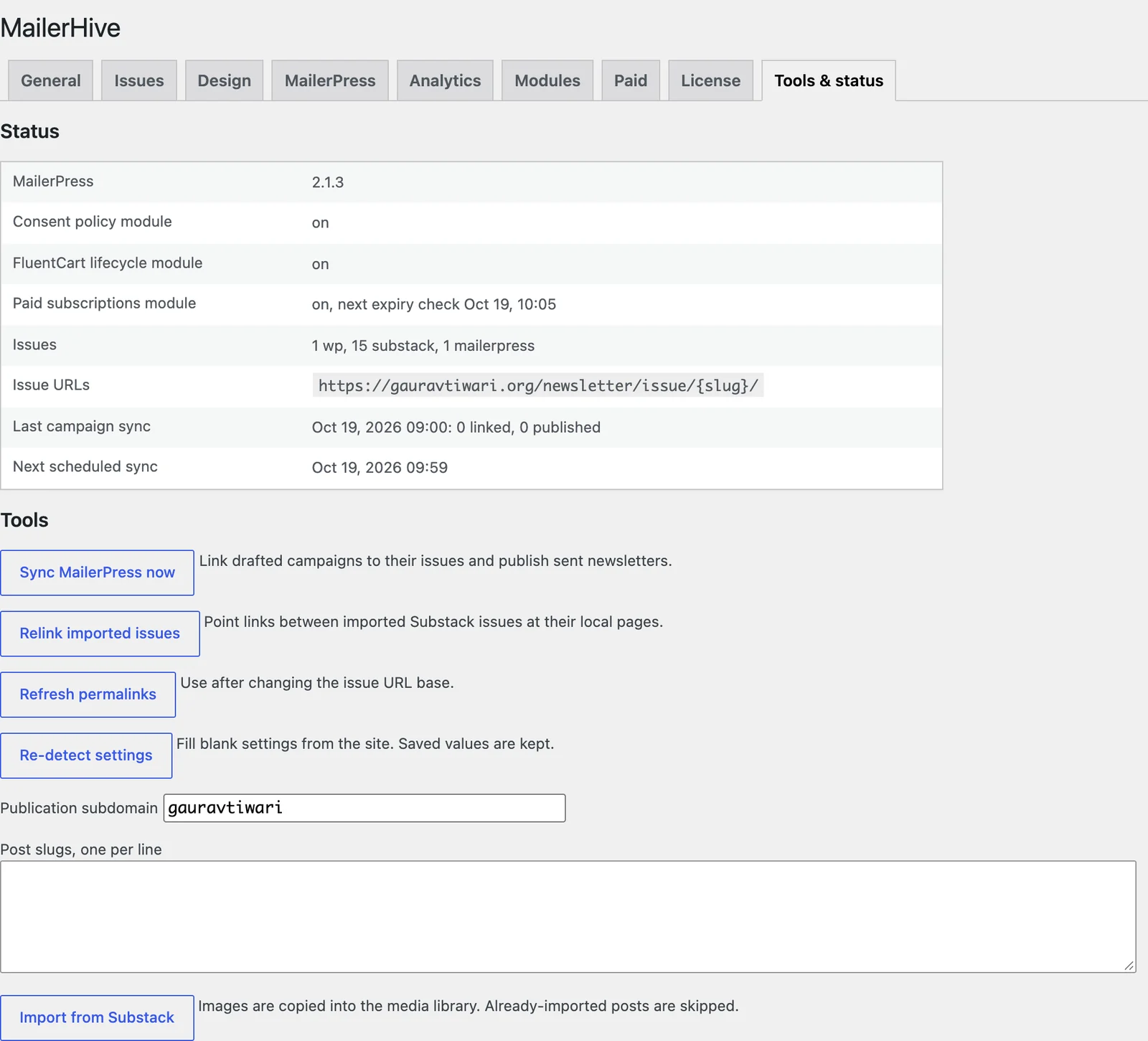Click the issue URL code snippet
Image resolution: width=1148 pixels, height=1041 pixels.
point(538,385)
